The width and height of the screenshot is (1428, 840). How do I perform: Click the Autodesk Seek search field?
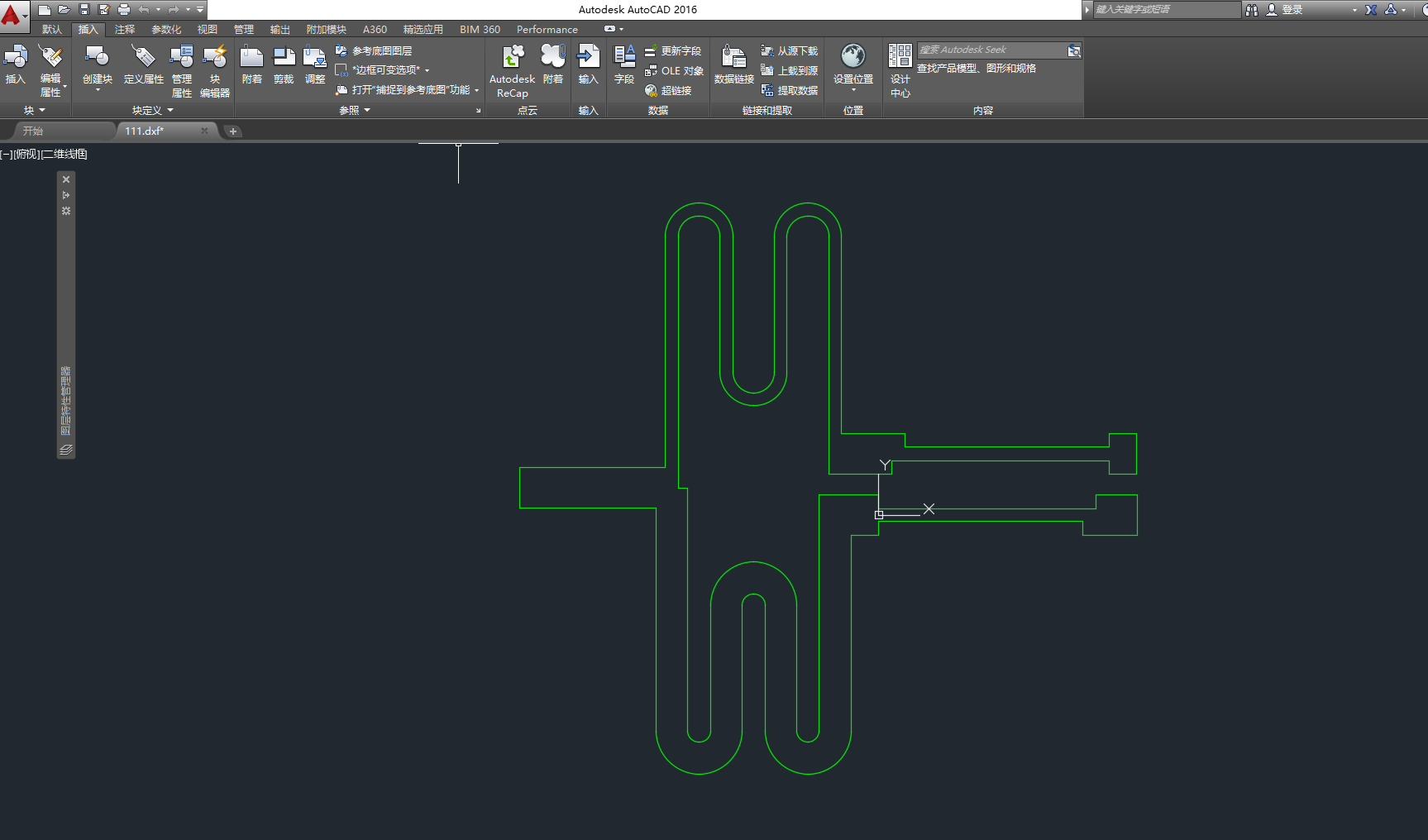(991, 50)
